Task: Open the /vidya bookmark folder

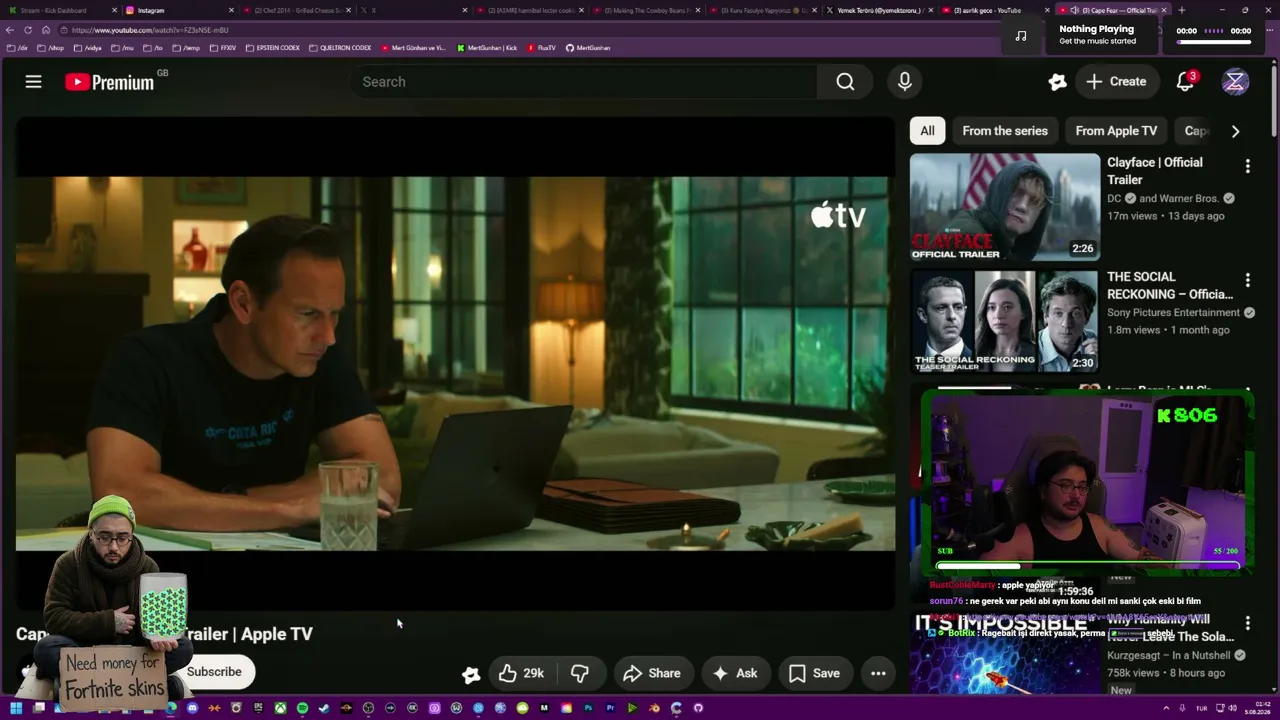Action: click(87, 48)
